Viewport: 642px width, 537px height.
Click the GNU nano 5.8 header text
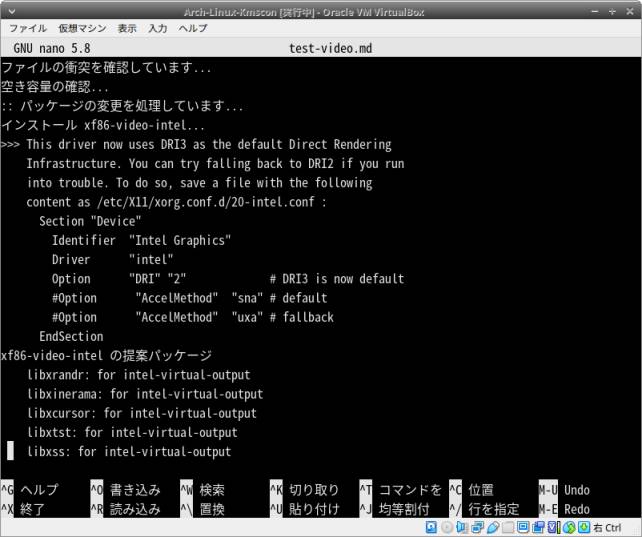click(x=52, y=48)
